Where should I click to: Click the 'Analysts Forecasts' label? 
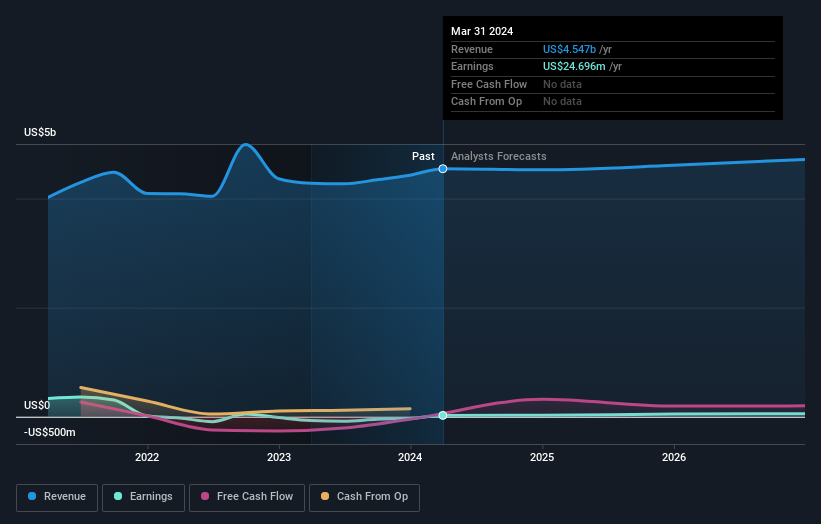coord(498,156)
